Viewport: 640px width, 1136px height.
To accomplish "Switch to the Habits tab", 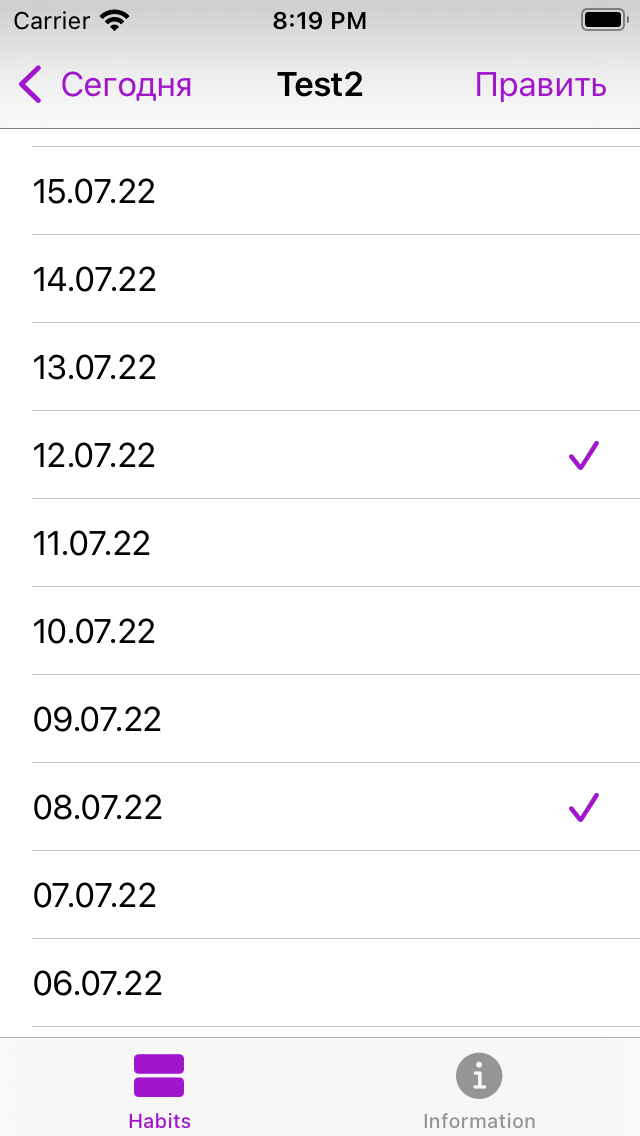I will tap(159, 1086).
